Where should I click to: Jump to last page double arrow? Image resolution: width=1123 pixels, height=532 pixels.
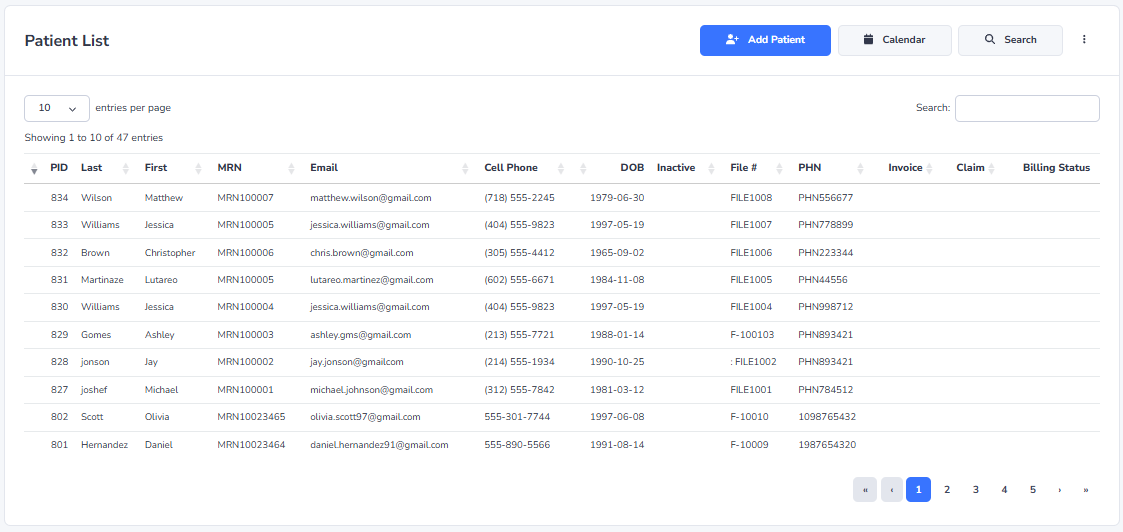[x=1085, y=489]
